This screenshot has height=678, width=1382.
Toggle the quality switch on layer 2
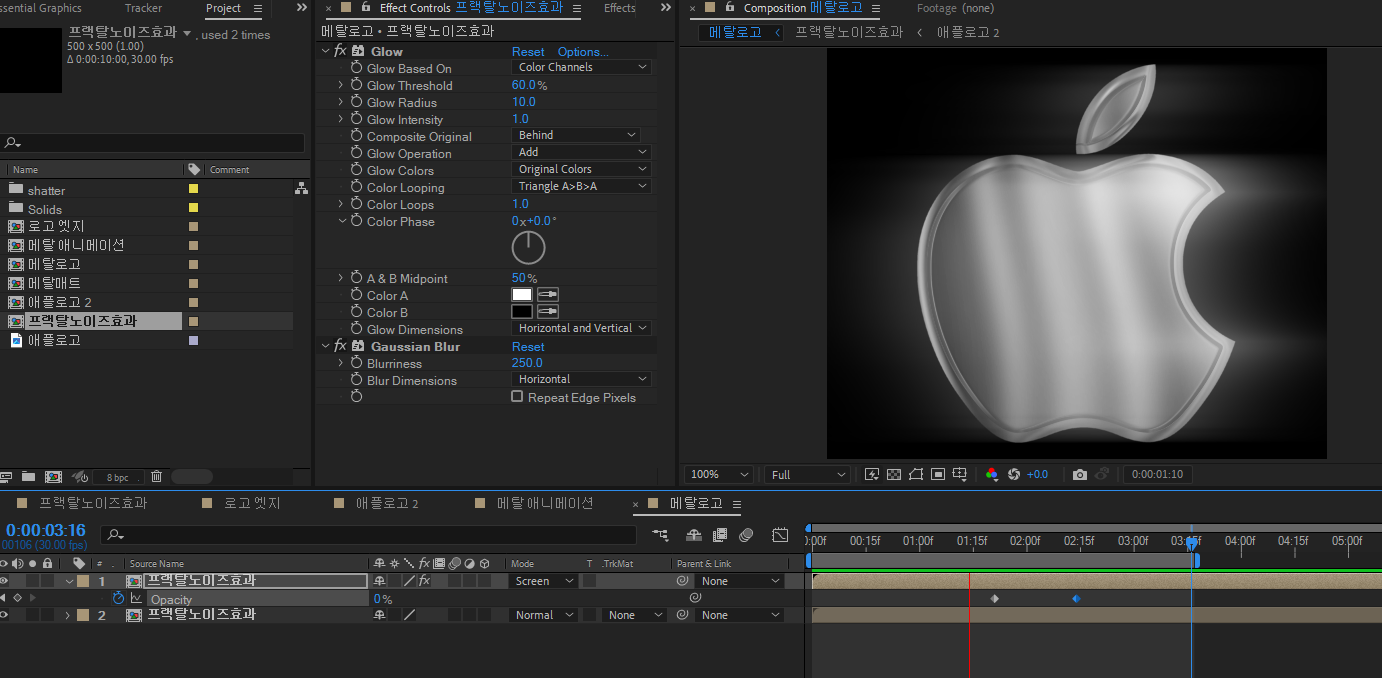click(409, 615)
